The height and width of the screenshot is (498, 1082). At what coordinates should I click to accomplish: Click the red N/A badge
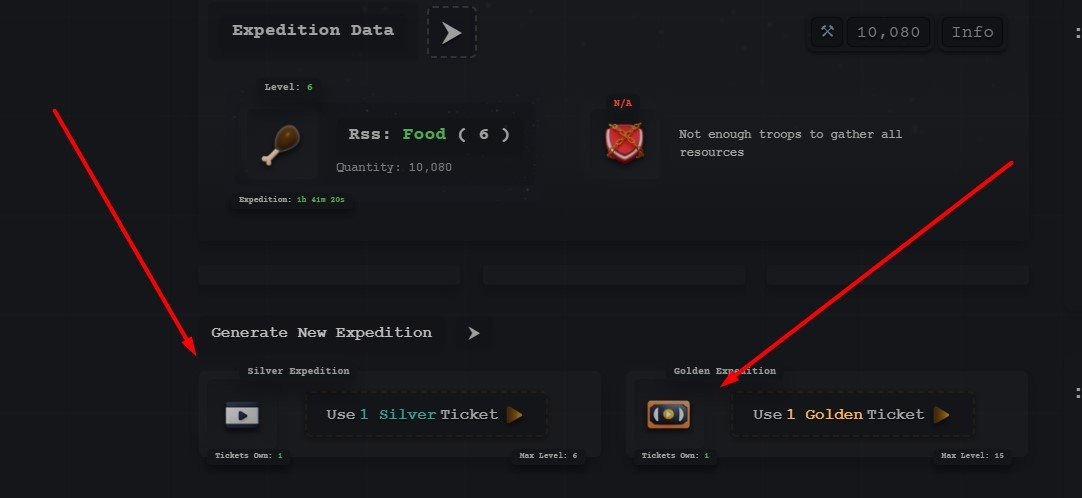[x=622, y=103]
